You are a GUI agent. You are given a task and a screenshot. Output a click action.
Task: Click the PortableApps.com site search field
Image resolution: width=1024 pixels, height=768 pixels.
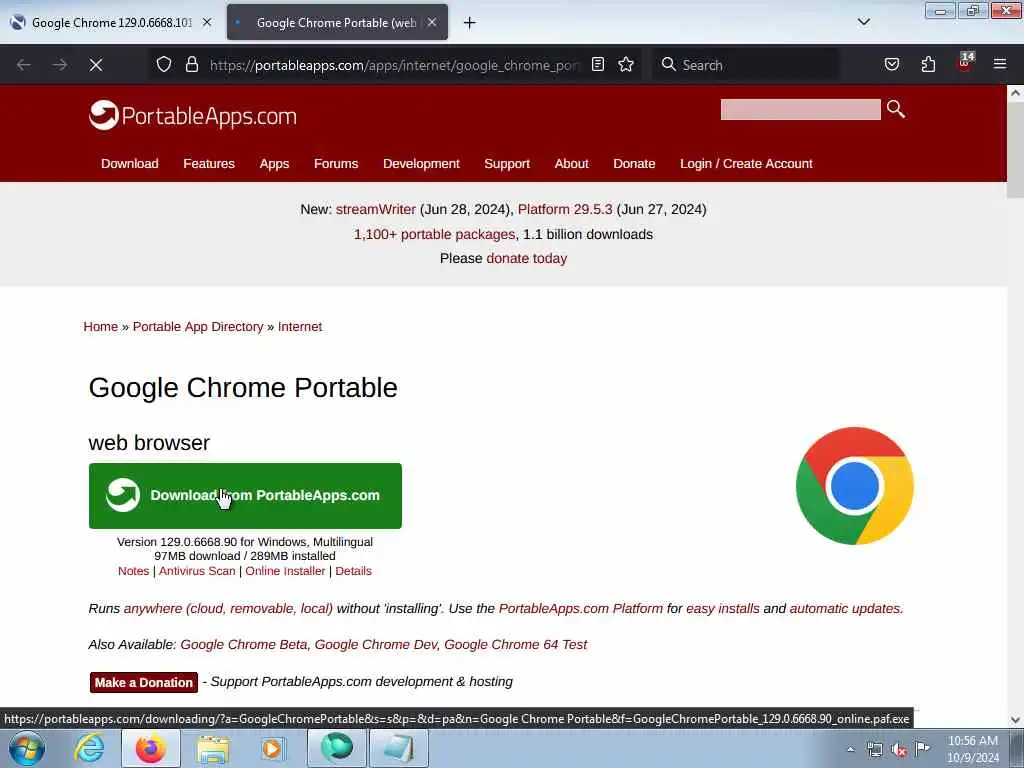pos(800,109)
